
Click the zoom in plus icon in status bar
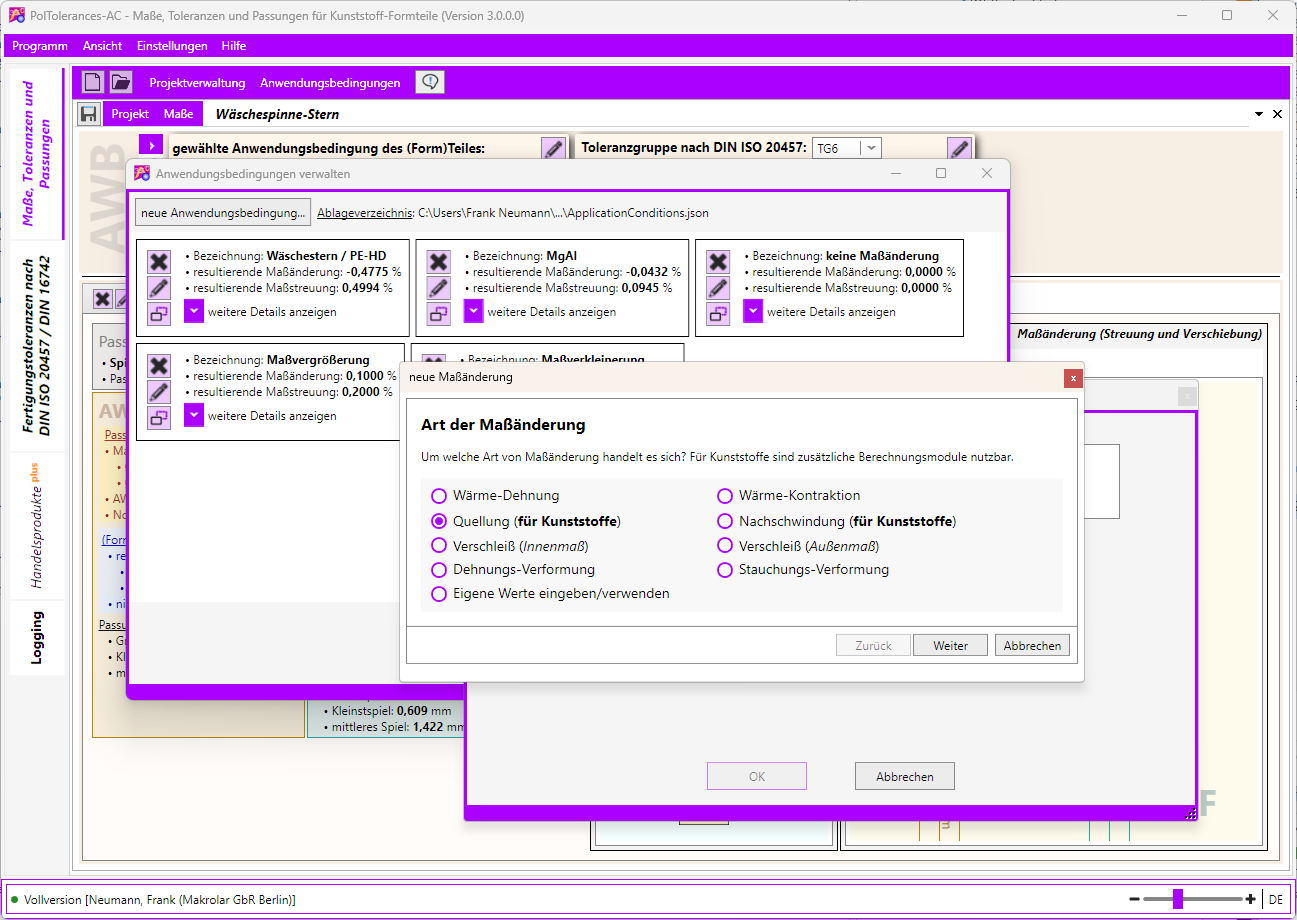coord(1250,899)
